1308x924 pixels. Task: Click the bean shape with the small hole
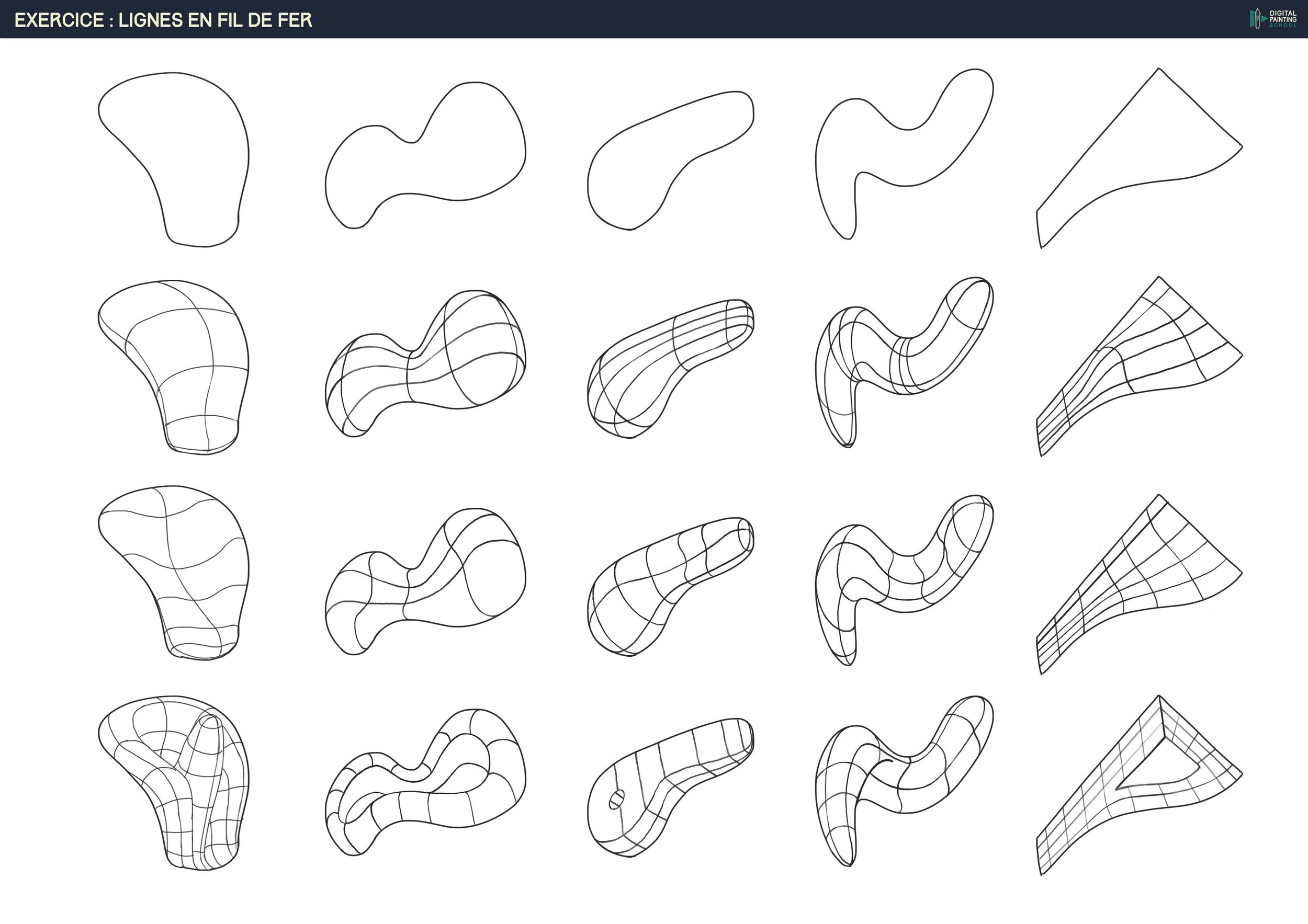coord(667,789)
